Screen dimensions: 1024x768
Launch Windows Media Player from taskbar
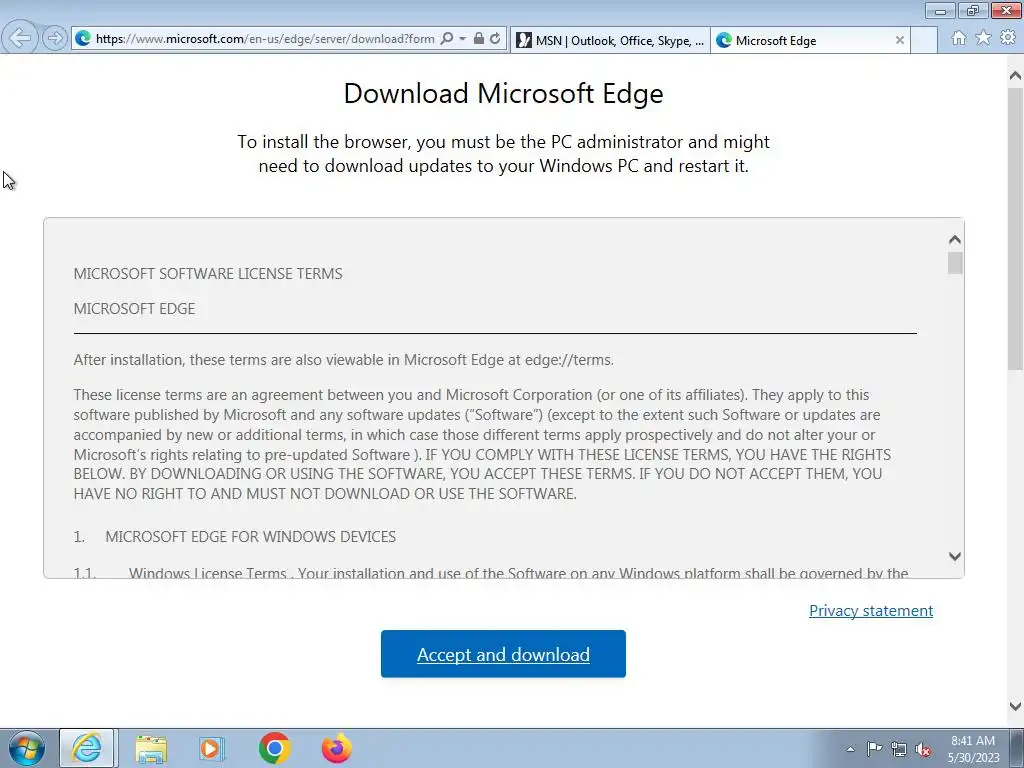212,749
